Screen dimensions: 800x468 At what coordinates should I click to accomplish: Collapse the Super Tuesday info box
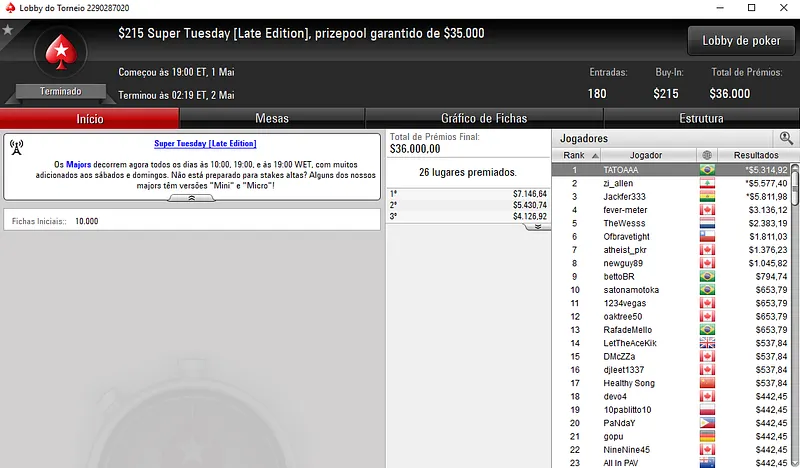(191, 198)
